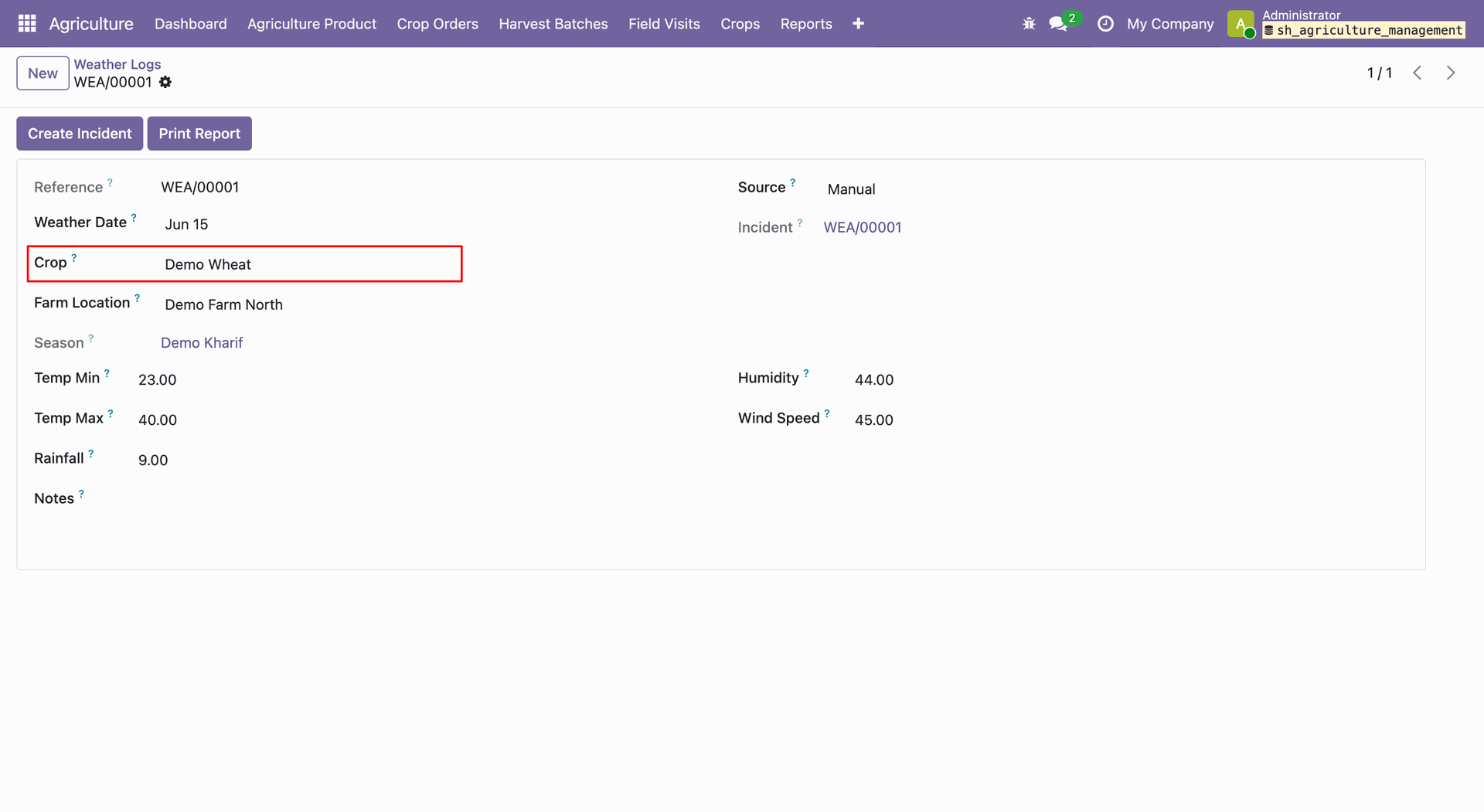Show help tooltip for Source field

tap(792, 182)
